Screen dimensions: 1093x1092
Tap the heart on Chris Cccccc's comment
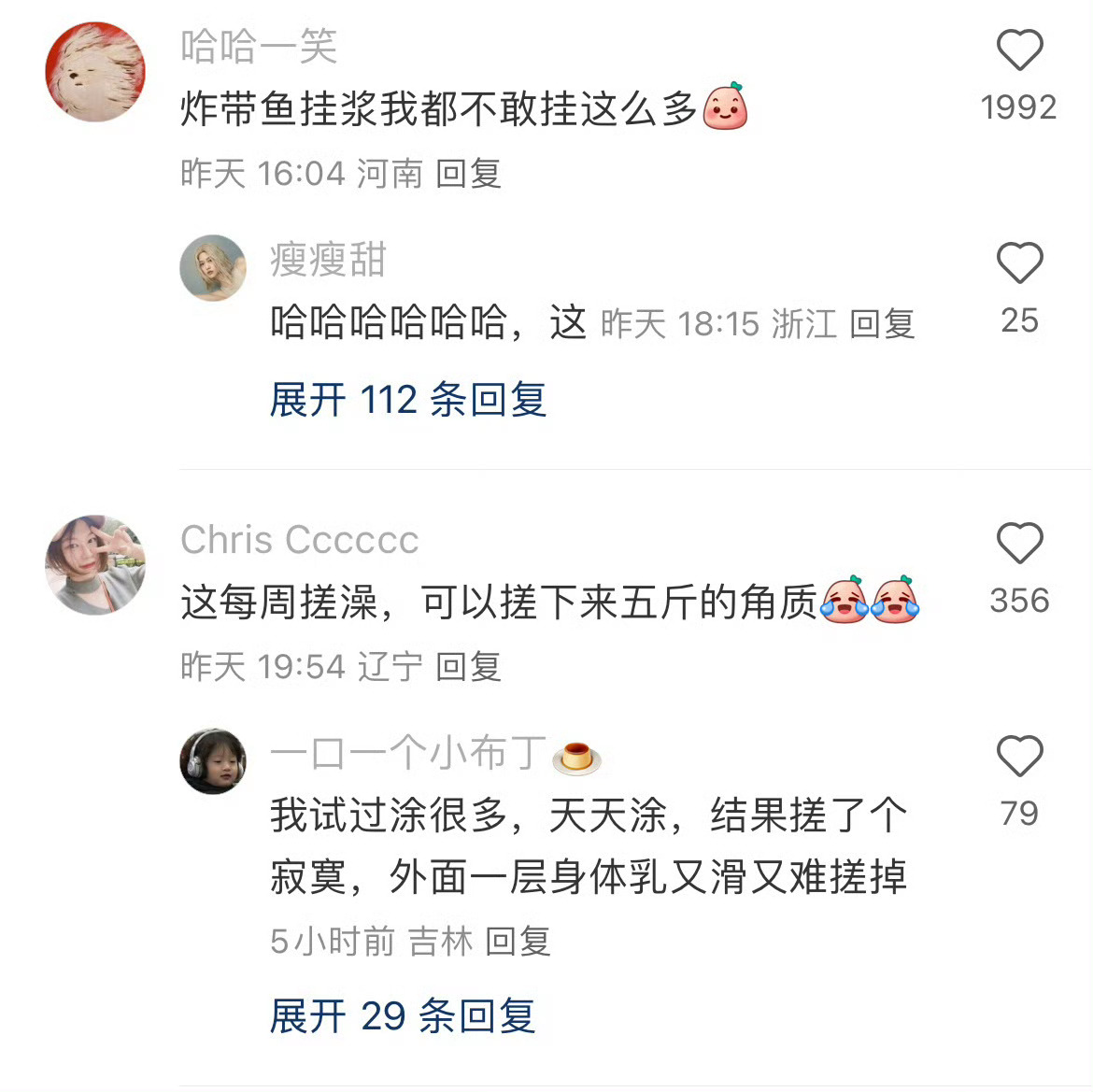click(1019, 543)
